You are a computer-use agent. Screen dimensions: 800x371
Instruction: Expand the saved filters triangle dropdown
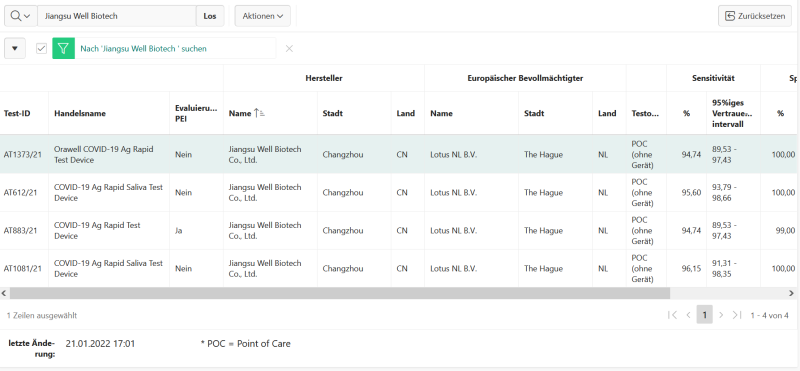coord(15,48)
